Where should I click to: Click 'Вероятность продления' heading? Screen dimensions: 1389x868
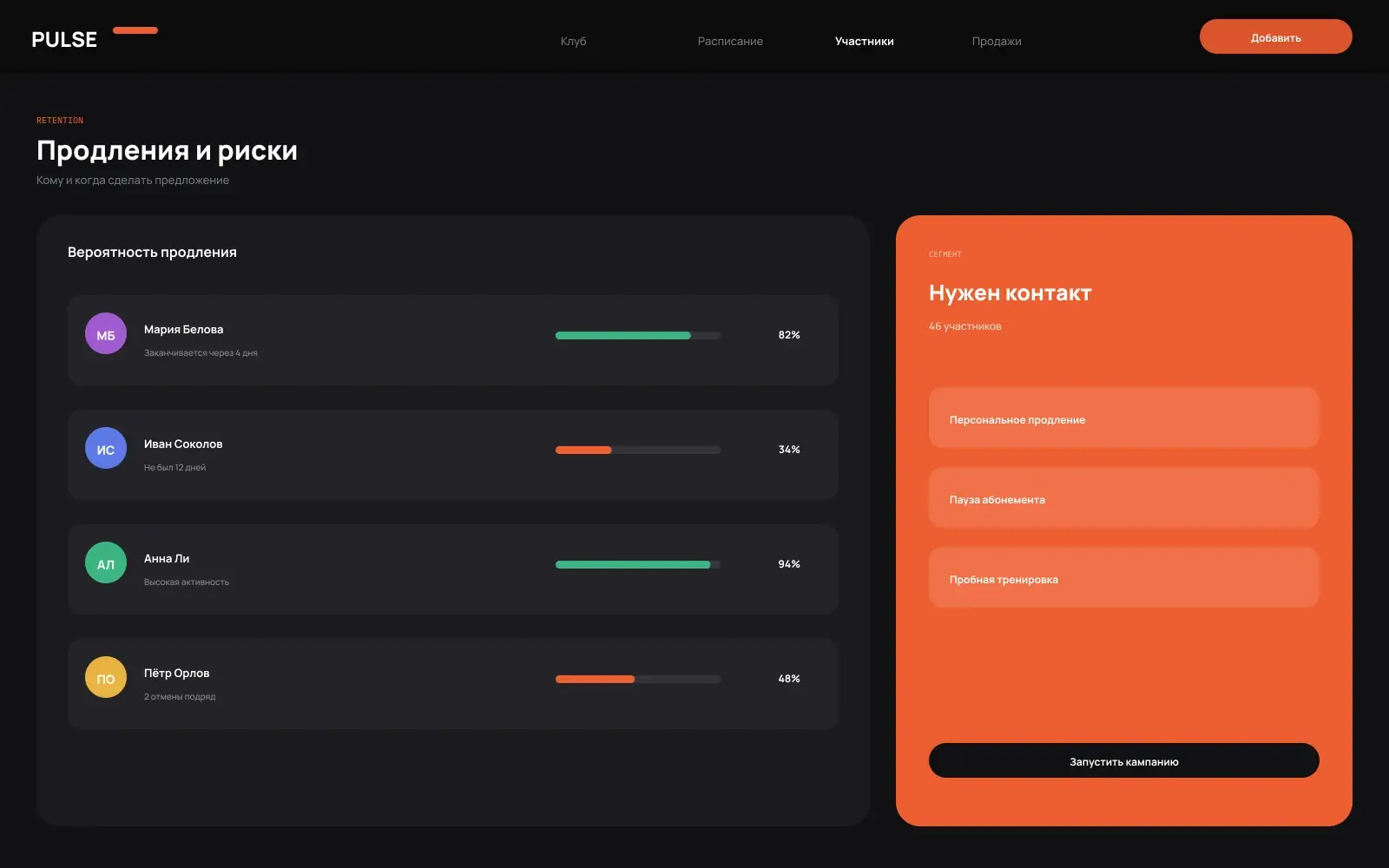[152, 252]
